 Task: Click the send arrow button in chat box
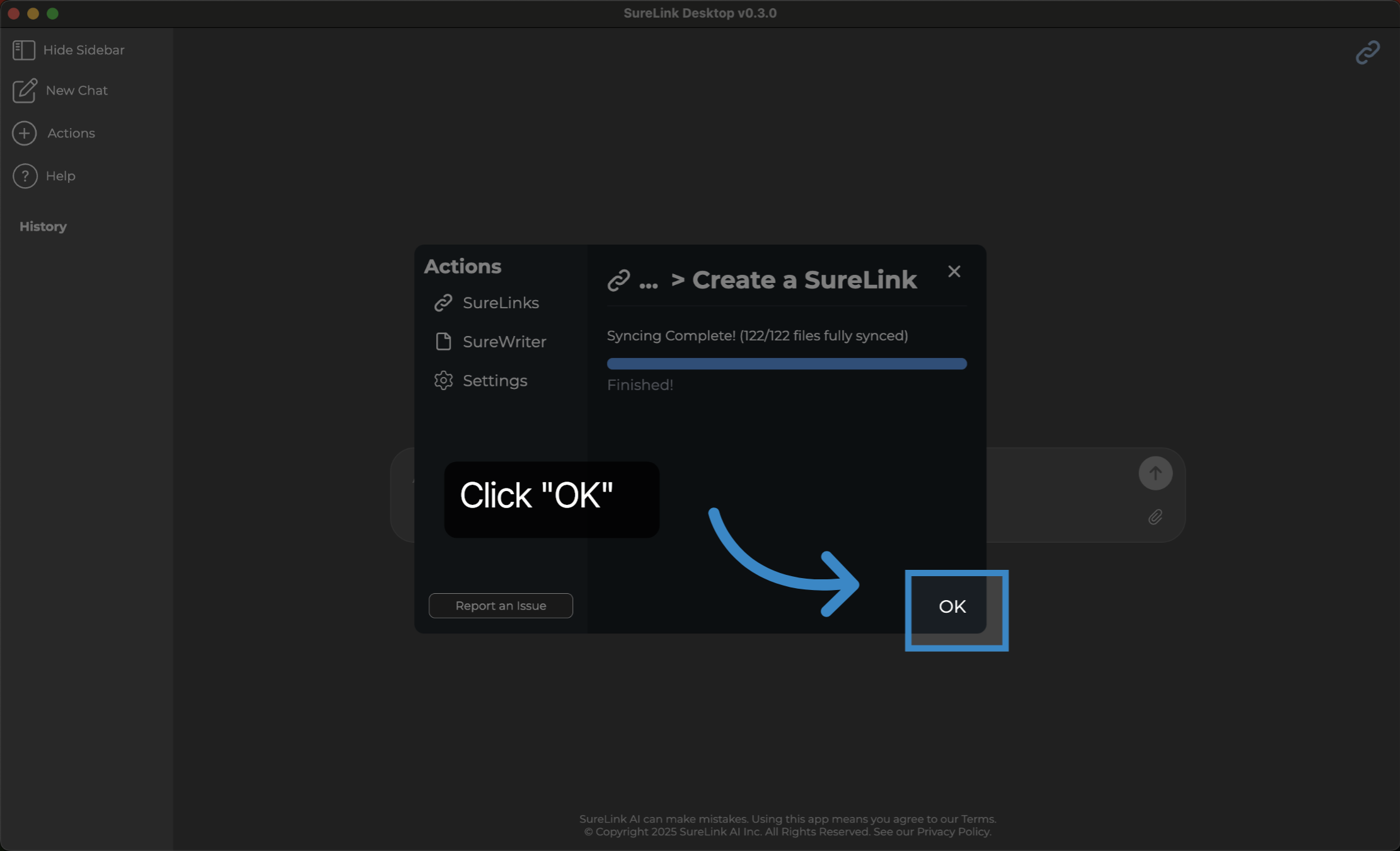[x=1155, y=473]
